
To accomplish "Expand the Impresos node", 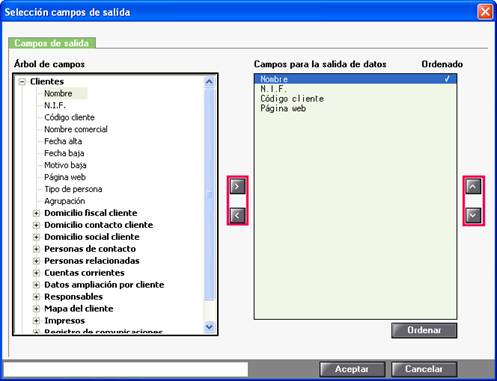I will coord(36,321).
